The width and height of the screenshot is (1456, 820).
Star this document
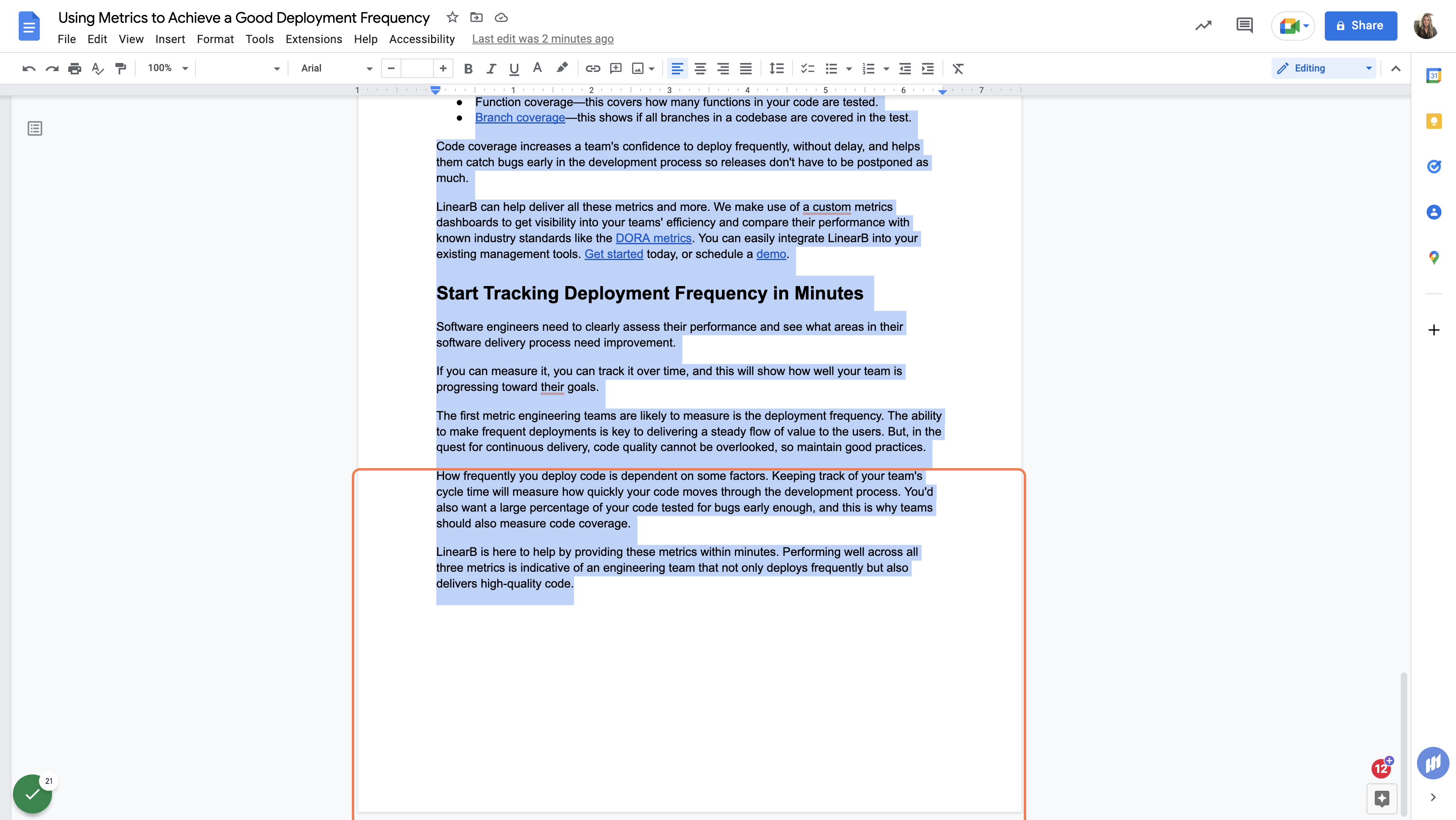point(452,17)
